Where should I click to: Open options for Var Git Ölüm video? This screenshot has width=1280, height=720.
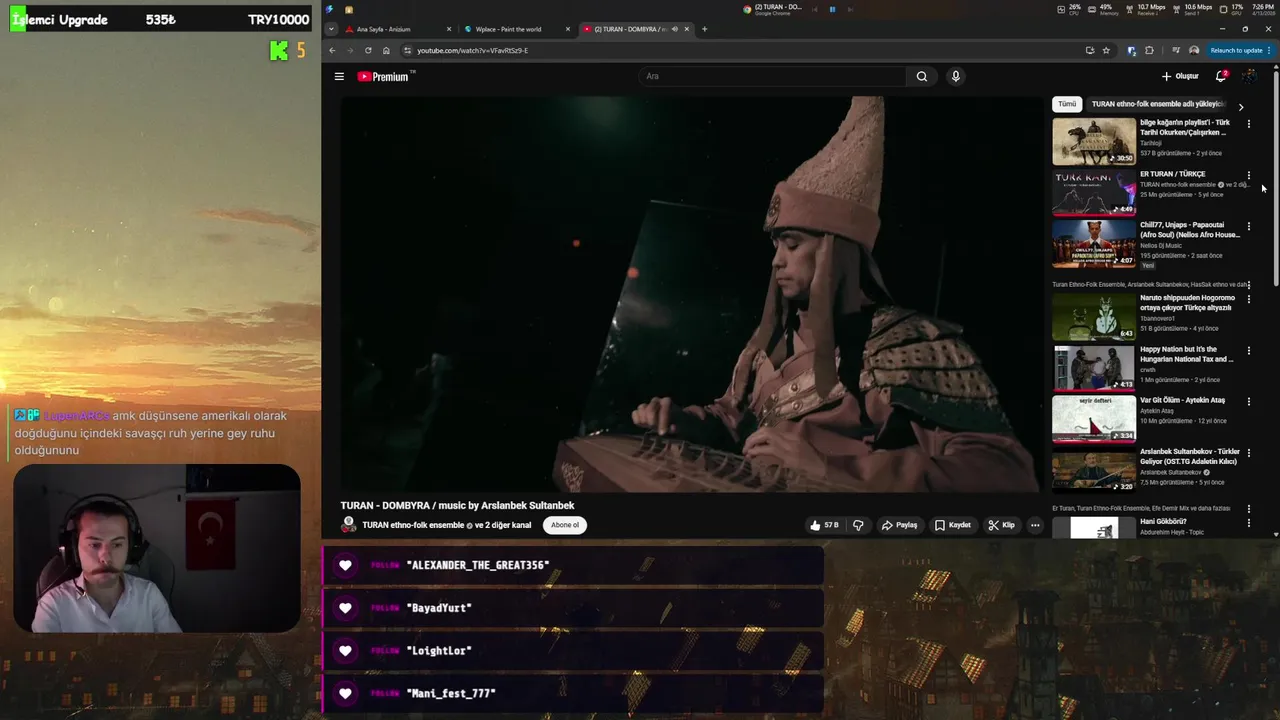click(1248, 402)
